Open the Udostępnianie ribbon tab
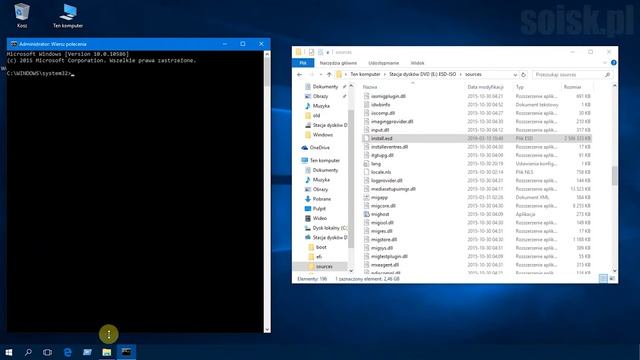640x360 pixels. [x=384, y=63]
